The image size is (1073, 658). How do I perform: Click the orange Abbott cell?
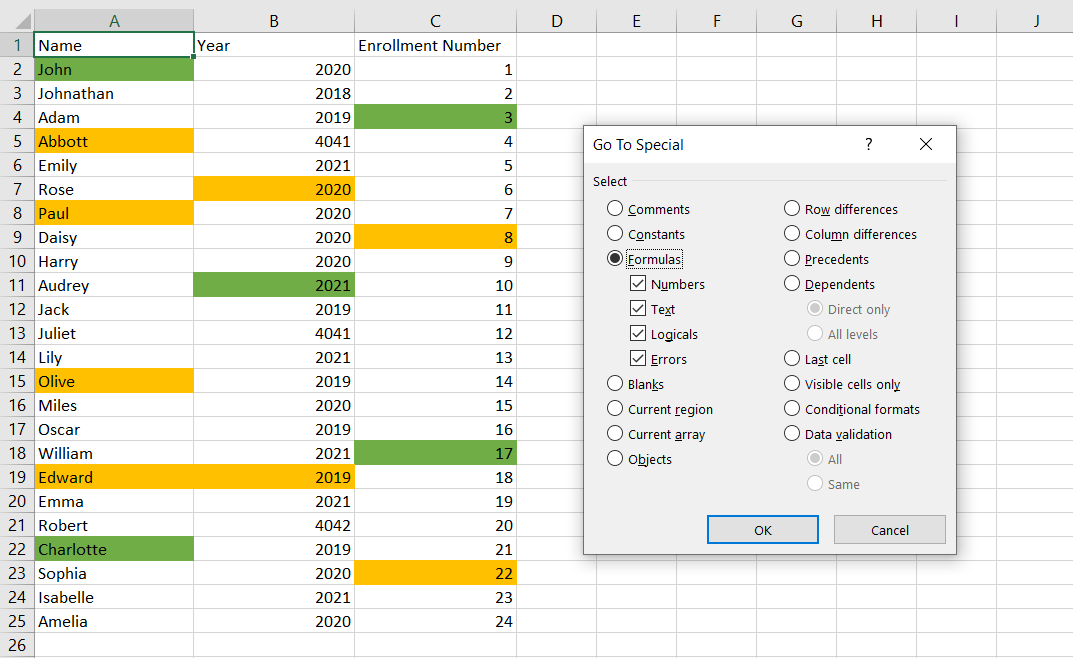(x=114, y=141)
